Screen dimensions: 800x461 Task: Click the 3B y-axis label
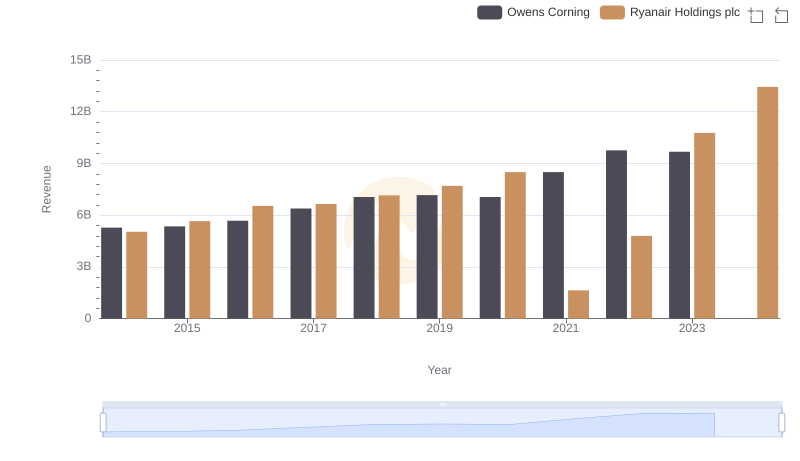[84, 266]
